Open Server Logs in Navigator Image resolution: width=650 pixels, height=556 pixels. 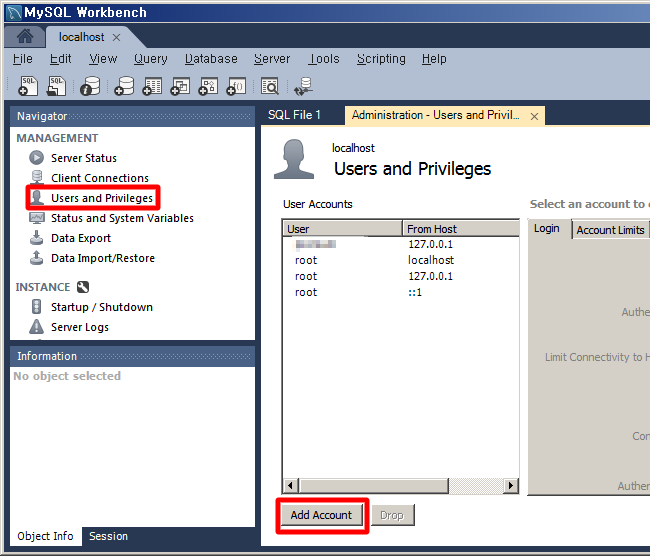pyautogui.click(x=80, y=327)
